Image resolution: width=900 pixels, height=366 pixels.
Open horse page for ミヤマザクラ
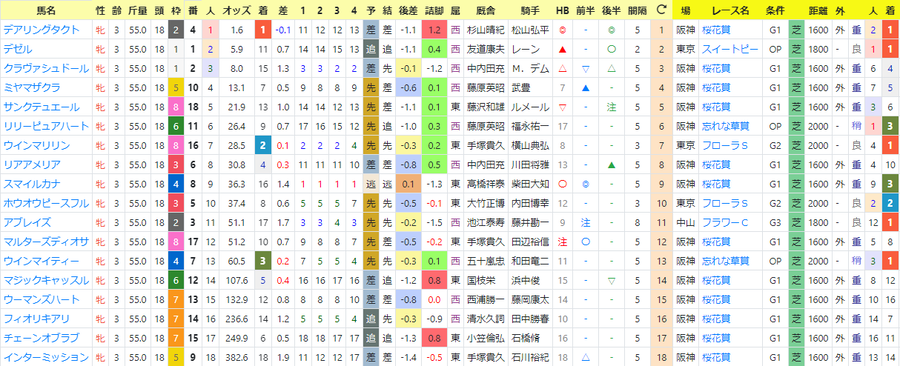point(32,88)
